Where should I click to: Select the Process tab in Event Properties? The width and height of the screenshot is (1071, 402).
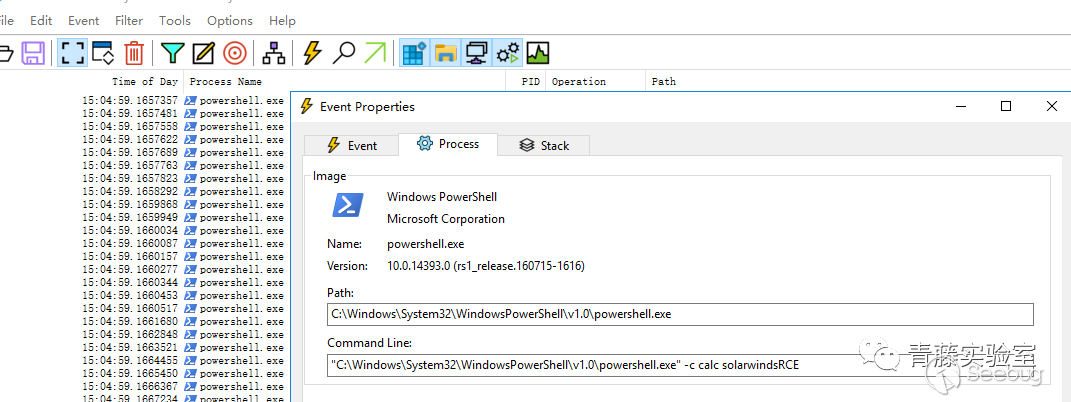(x=448, y=144)
